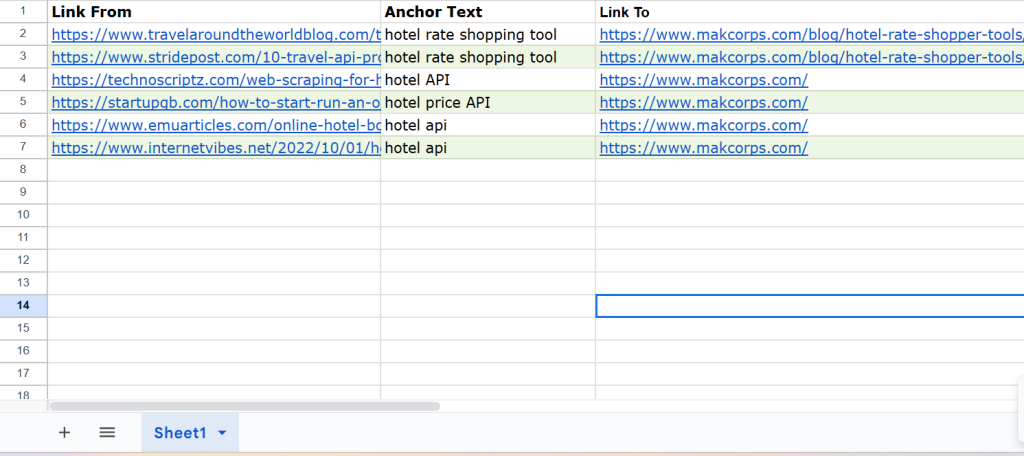Select the 'Anchor Text' header cell
The width and height of the screenshot is (1024, 456).
pyautogui.click(x=488, y=12)
